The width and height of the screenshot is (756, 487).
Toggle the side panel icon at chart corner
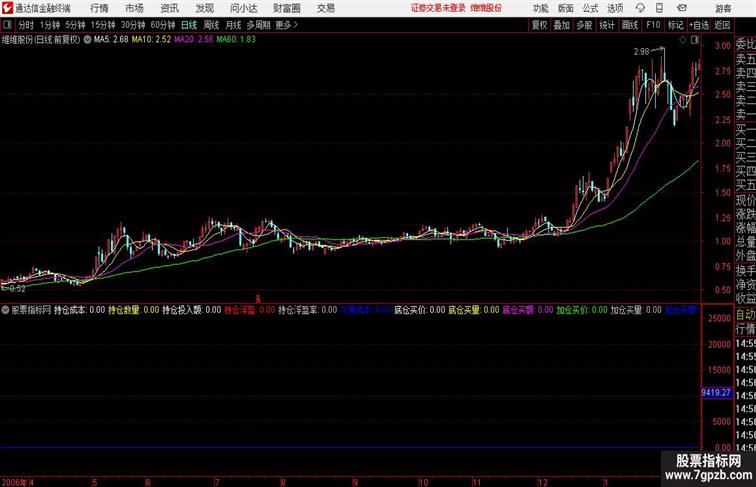695,40
